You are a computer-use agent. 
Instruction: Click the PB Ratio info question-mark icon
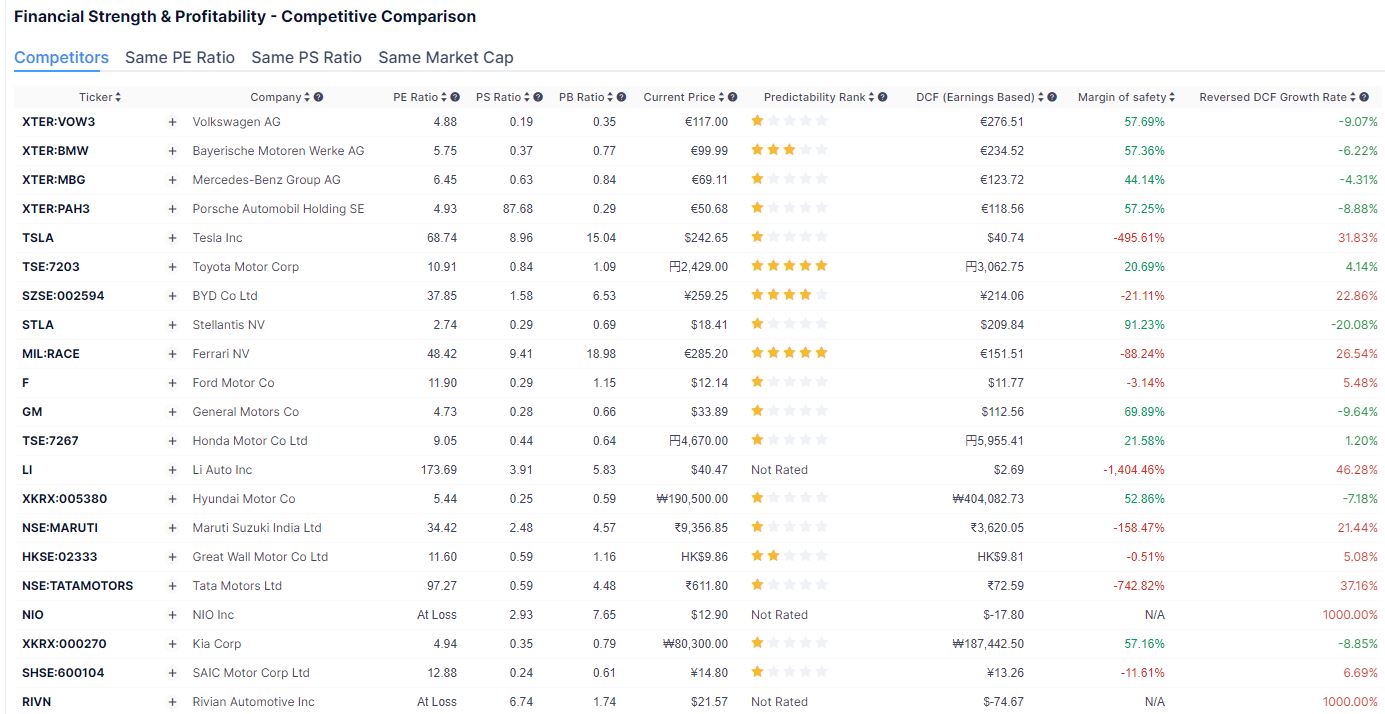point(621,98)
